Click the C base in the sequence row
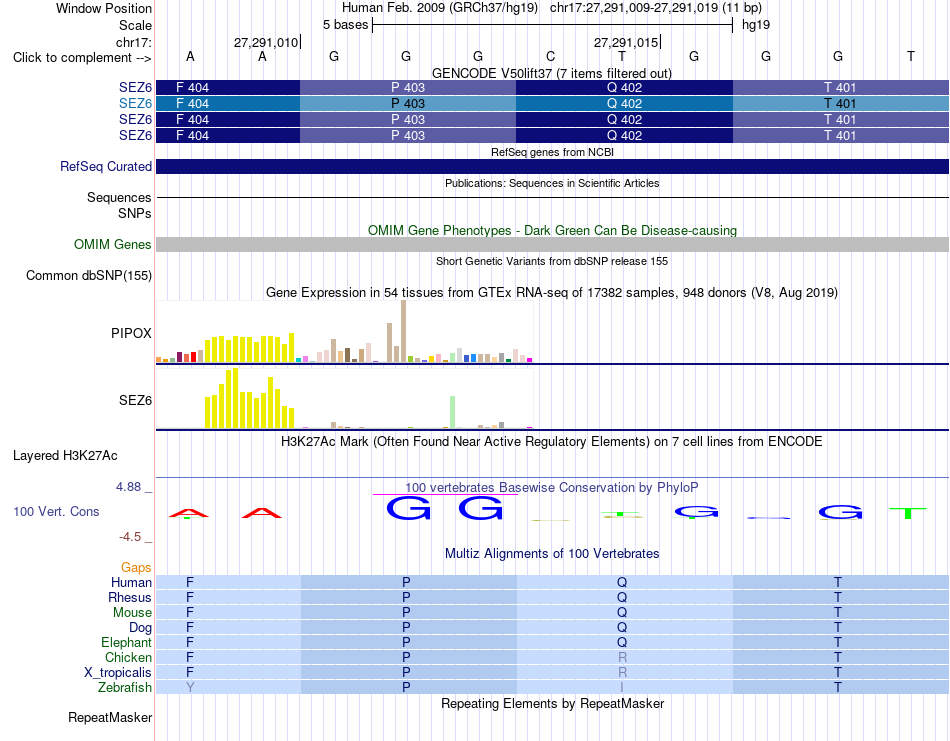 click(x=550, y=56)
